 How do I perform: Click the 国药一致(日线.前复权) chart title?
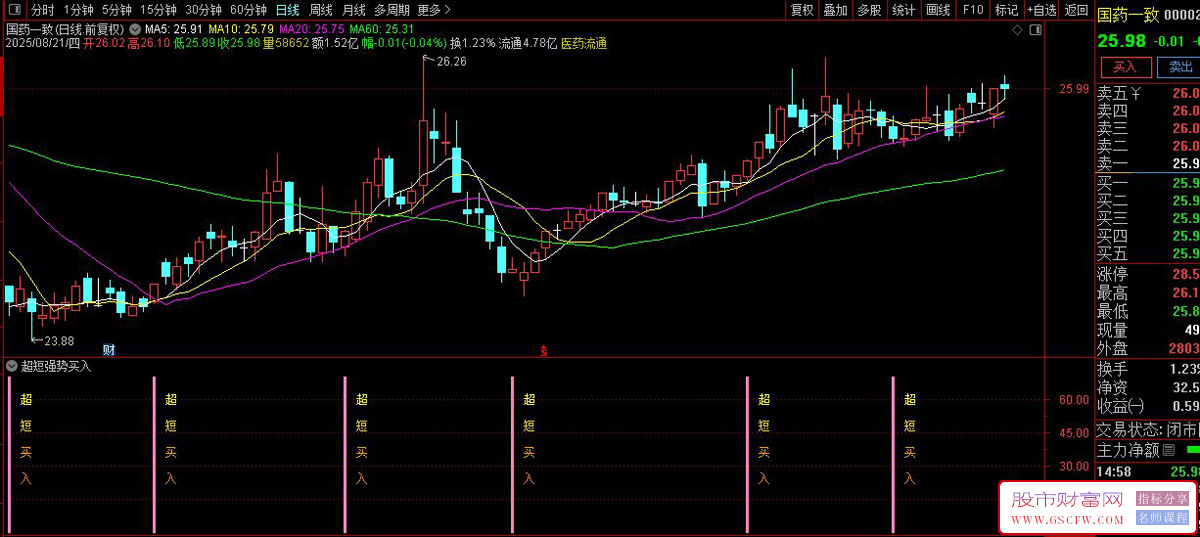[65, 30]
